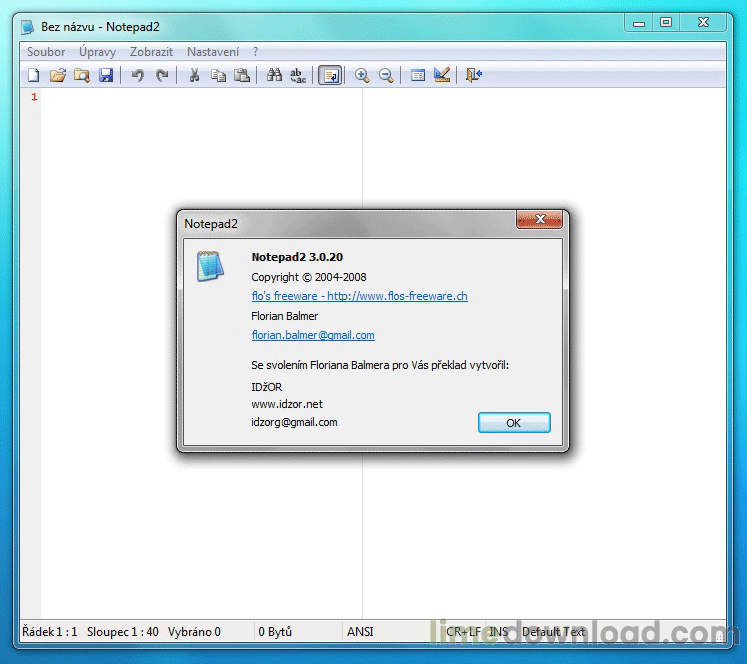Toggle the Word Wrap toolbar button
This screenshot has width=747, height=664.
click(330, 75)
